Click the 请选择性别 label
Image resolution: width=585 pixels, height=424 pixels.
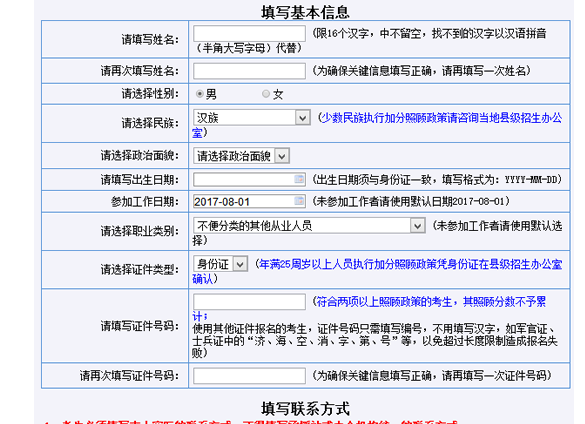150,94
